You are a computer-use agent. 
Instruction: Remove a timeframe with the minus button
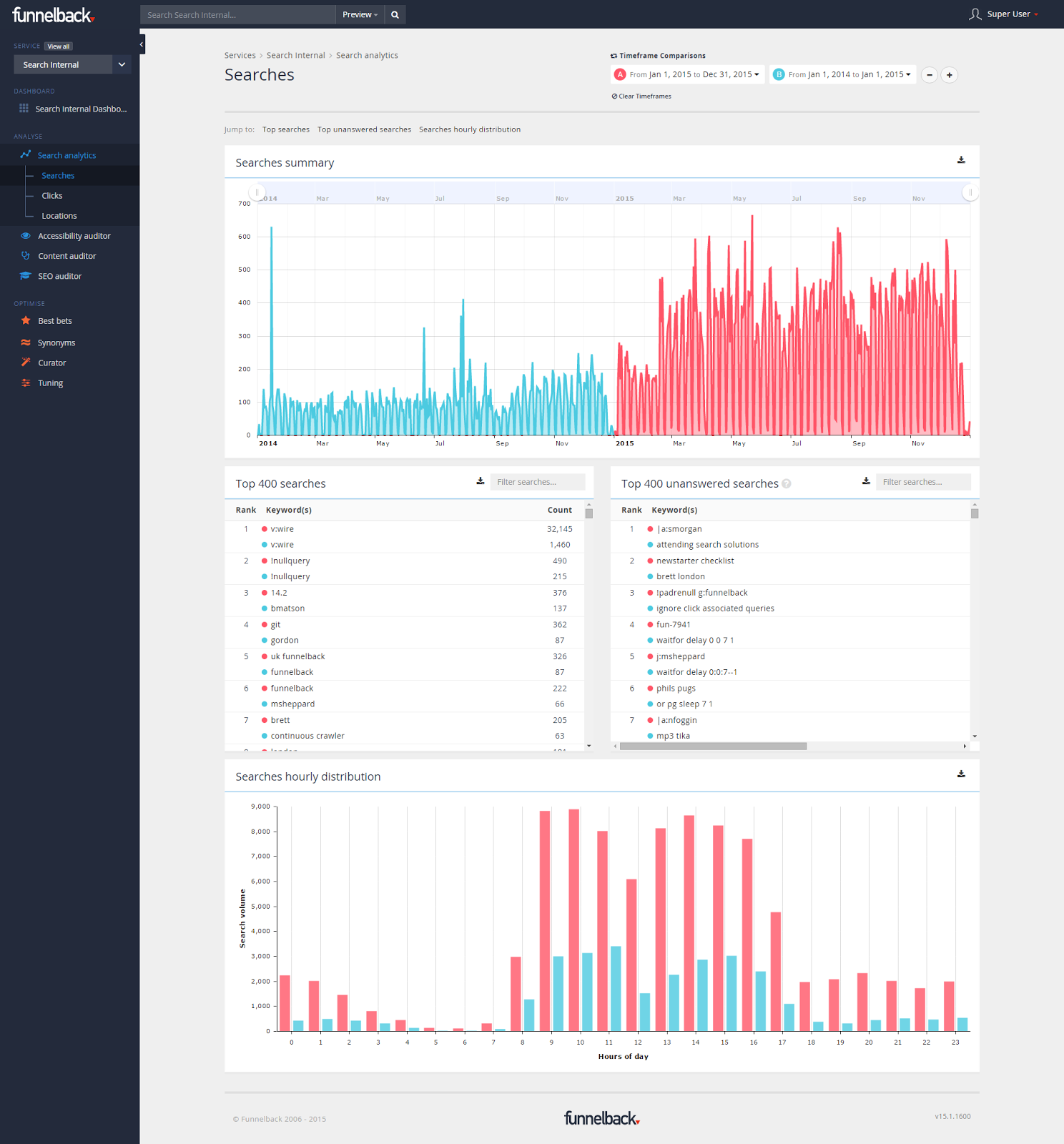click(930, 75)
